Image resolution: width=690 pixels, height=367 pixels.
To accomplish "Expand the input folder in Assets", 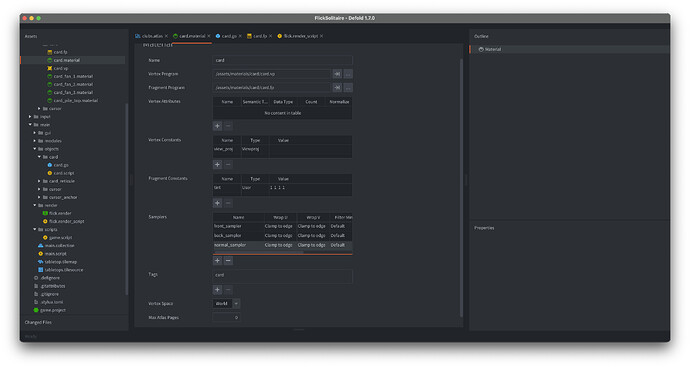I will [x=30, y=117].
